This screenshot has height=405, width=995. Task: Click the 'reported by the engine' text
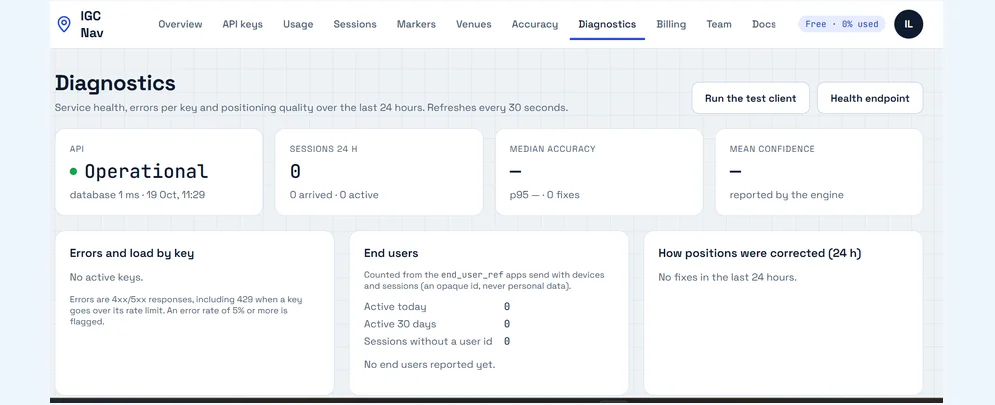[x=786, y=195]
